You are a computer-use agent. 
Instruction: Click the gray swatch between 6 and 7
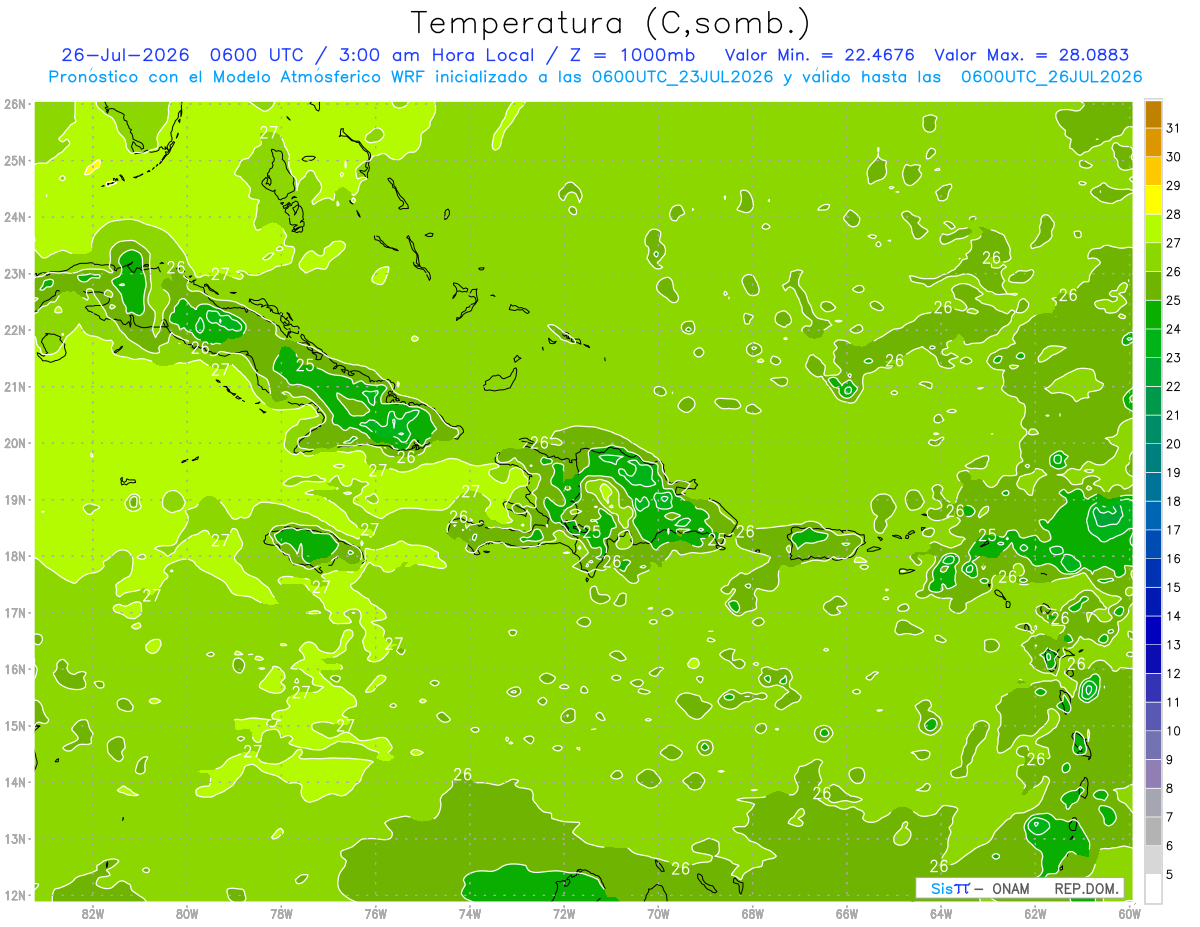tap(1153, 831)
